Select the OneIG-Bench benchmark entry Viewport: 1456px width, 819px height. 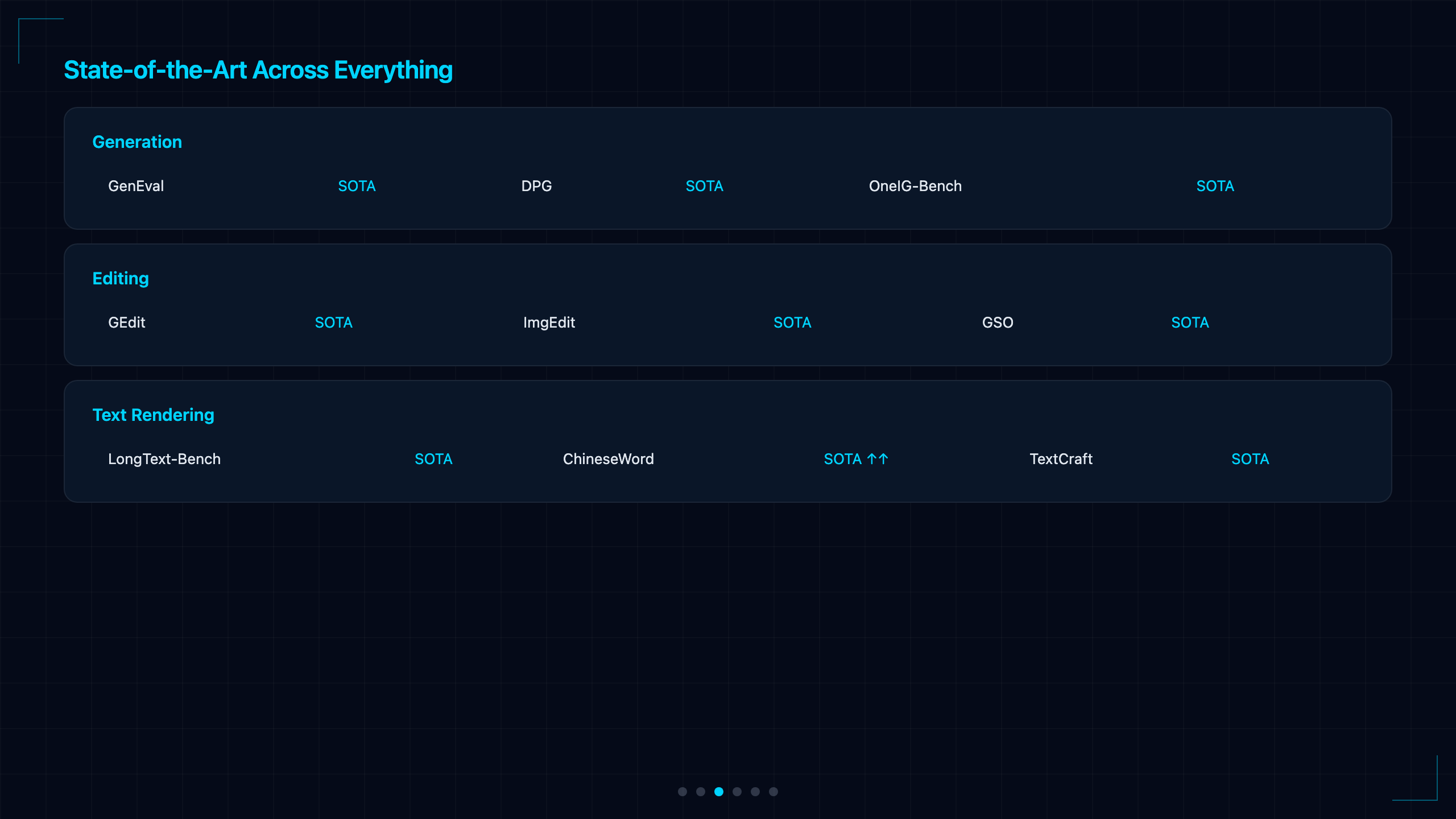915,186
